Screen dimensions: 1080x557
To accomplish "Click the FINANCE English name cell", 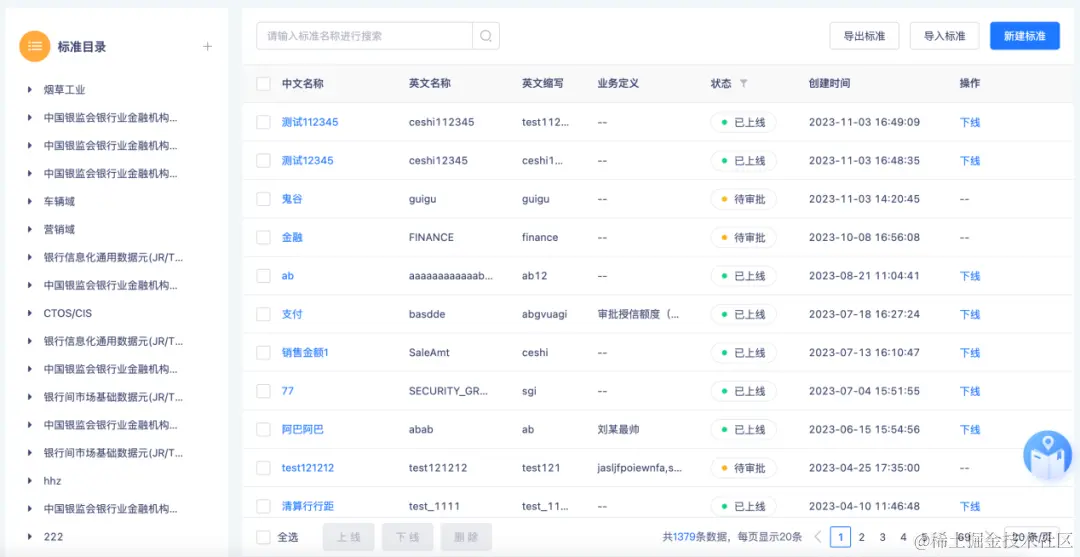I will tap(431, 238).
